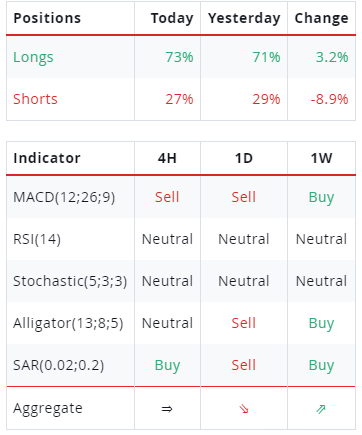Click the Aggregate row label
The height and width of the screenshot is (435, 362).
(48, 409)
